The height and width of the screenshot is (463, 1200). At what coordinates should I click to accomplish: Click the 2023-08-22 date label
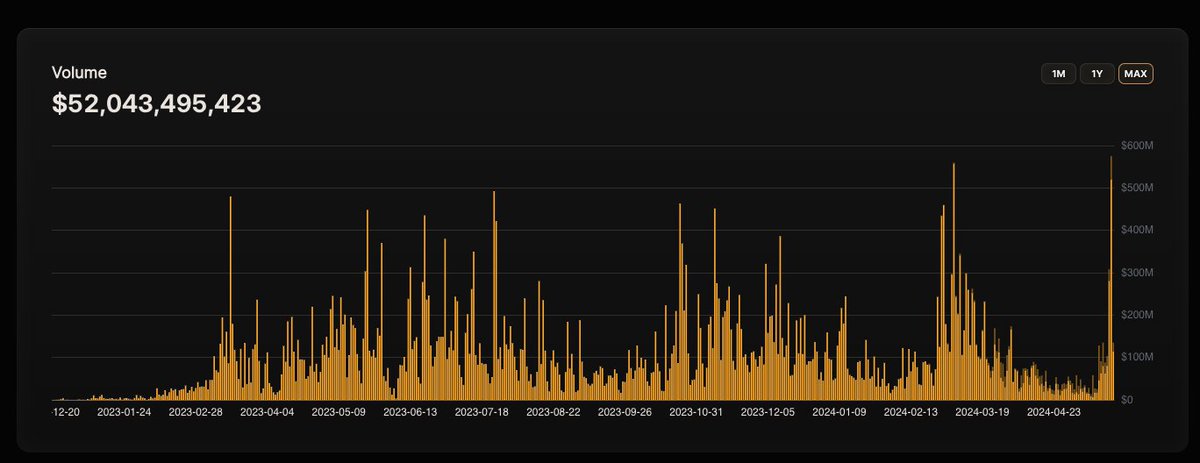(554, 411)
